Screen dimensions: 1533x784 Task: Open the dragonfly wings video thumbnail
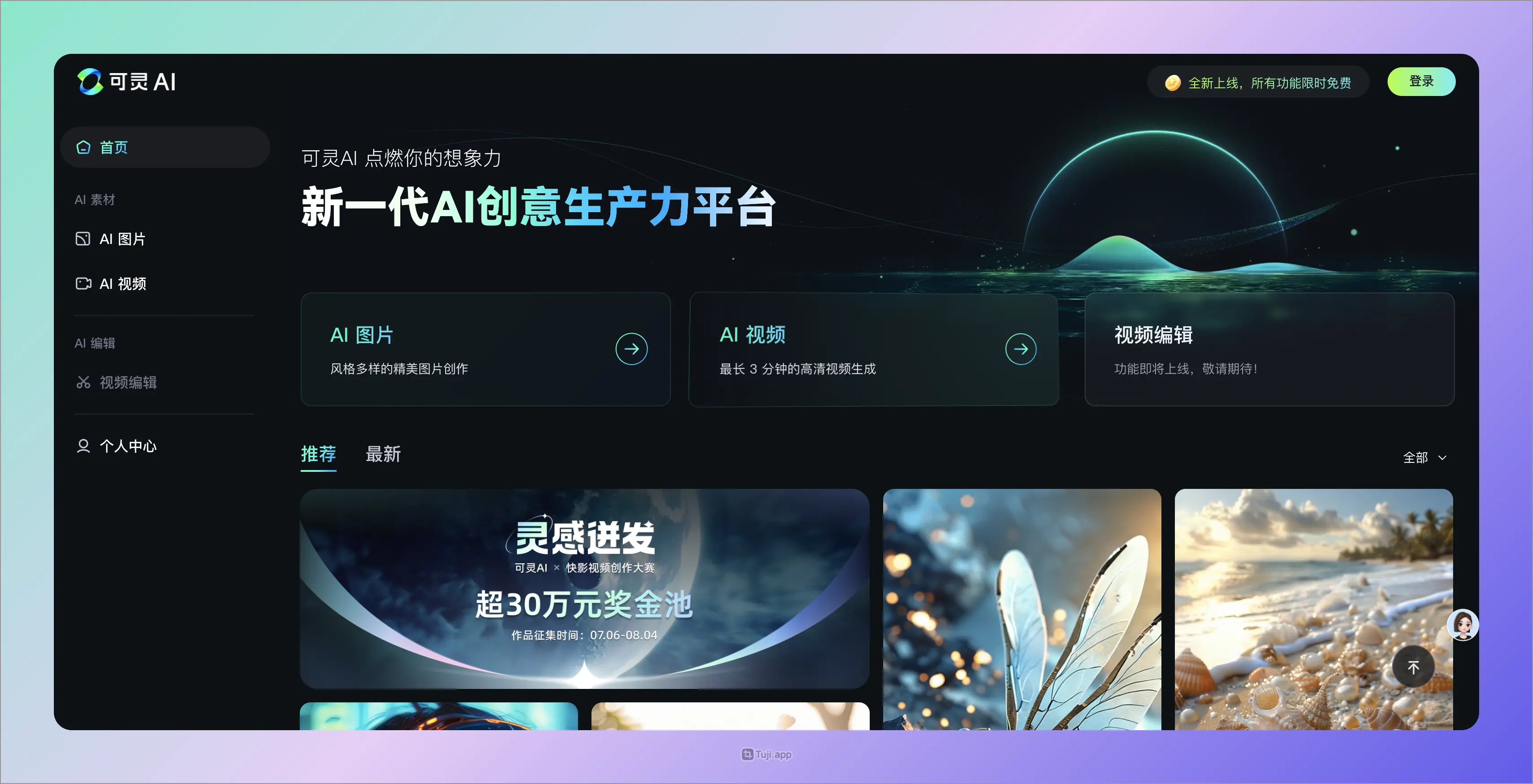pyautogui.click(x=1021, y=608)
